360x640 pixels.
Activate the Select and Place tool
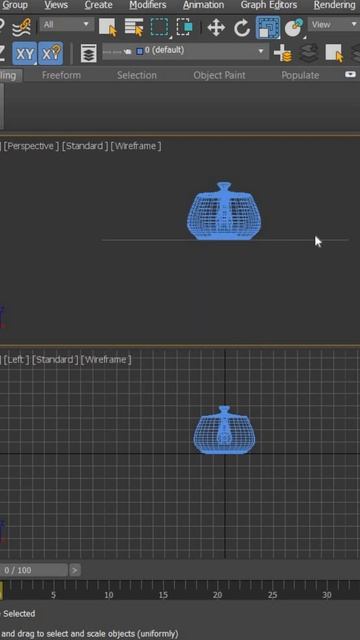[x=294, y=27]
